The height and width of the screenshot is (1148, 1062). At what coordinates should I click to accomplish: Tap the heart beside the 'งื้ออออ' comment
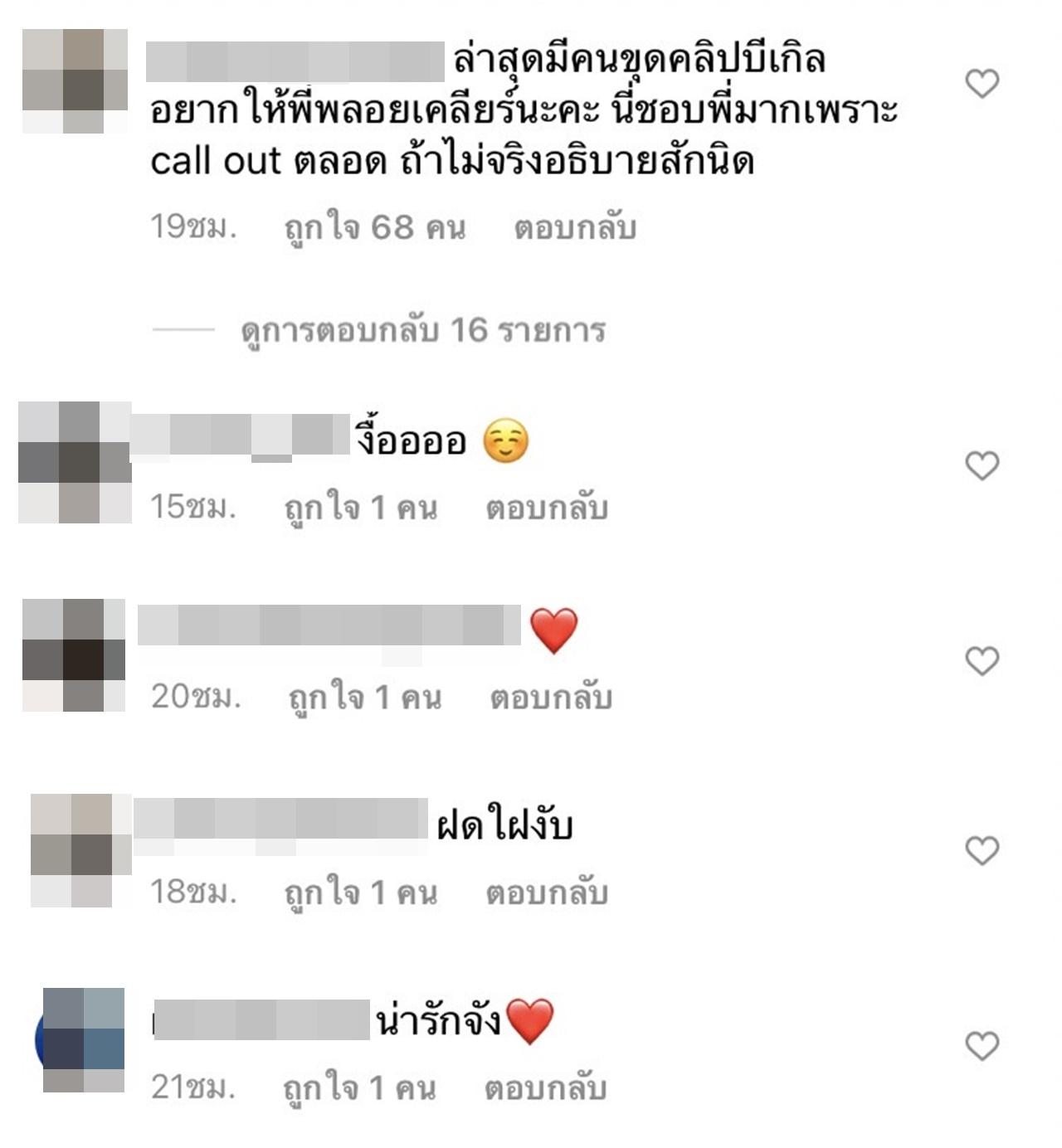[x=982, y=465]
